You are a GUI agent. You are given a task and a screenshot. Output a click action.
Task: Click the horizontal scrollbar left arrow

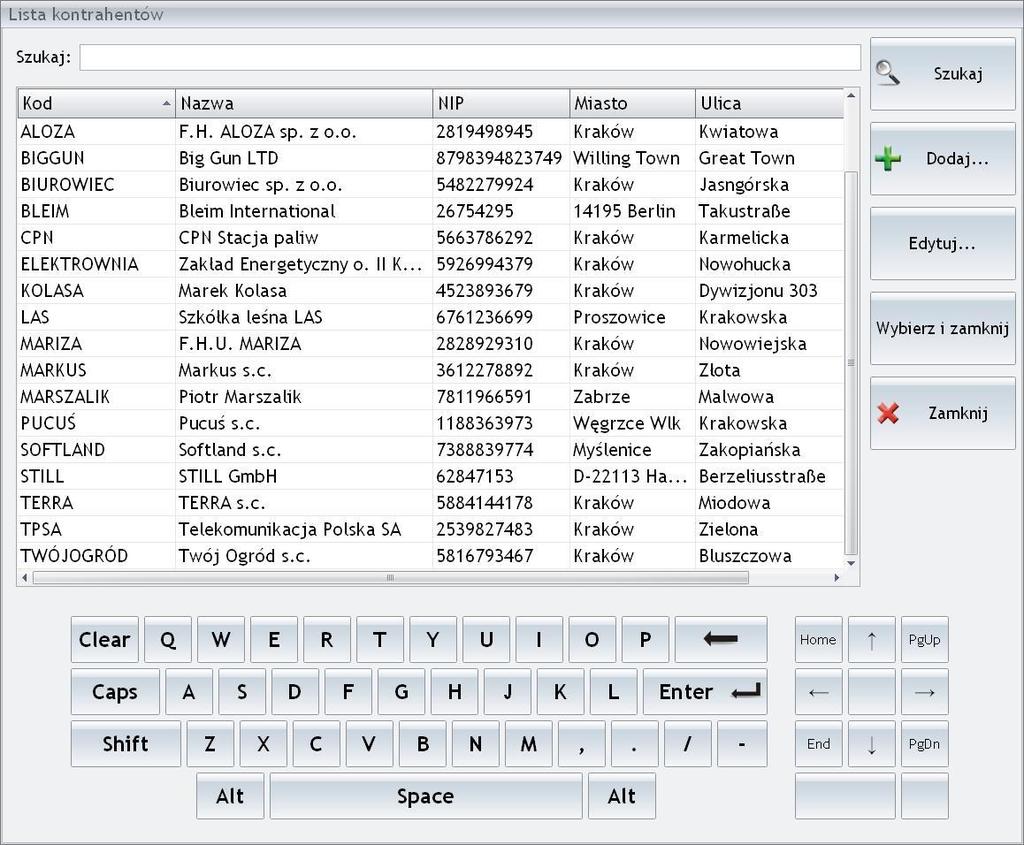point(25,578)
